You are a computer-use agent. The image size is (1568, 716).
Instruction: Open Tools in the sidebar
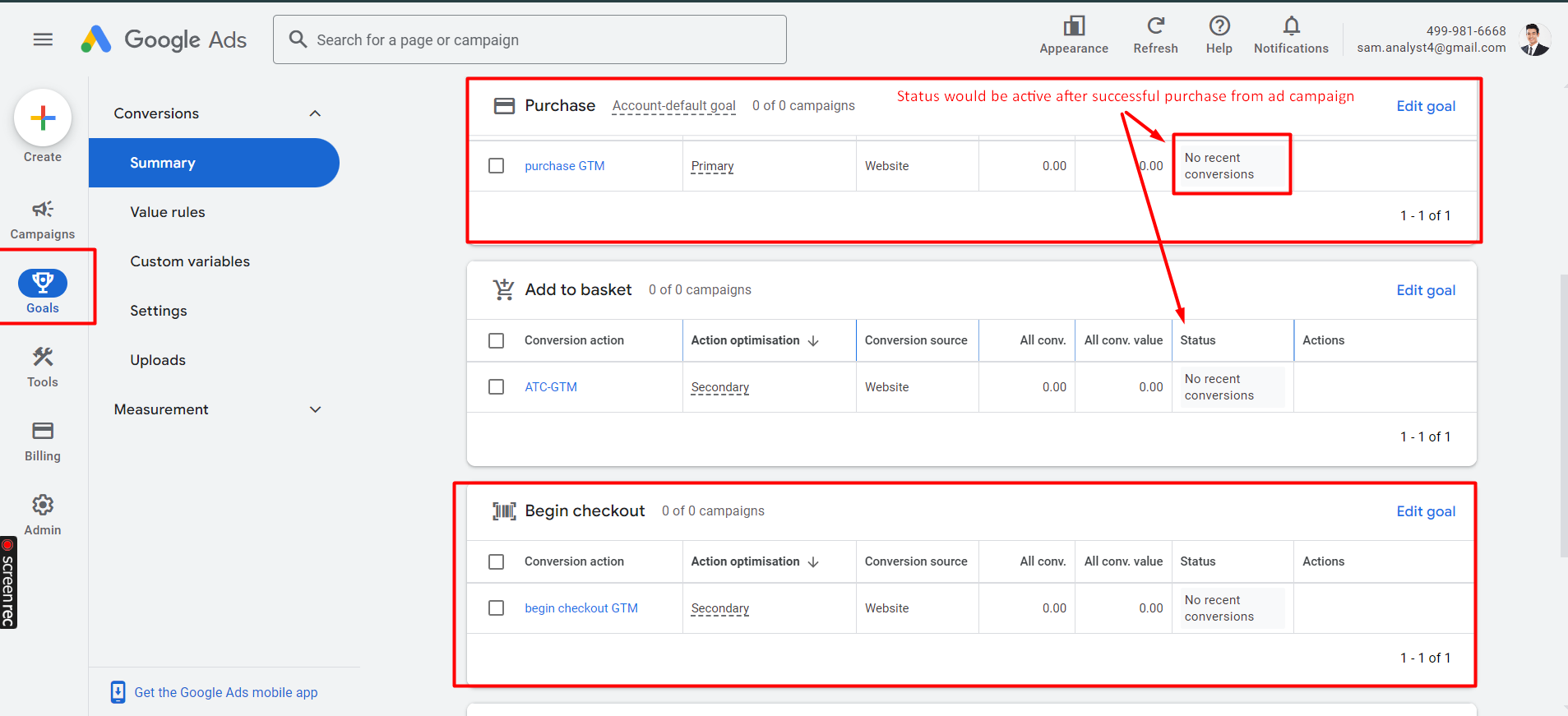point(43,367)
